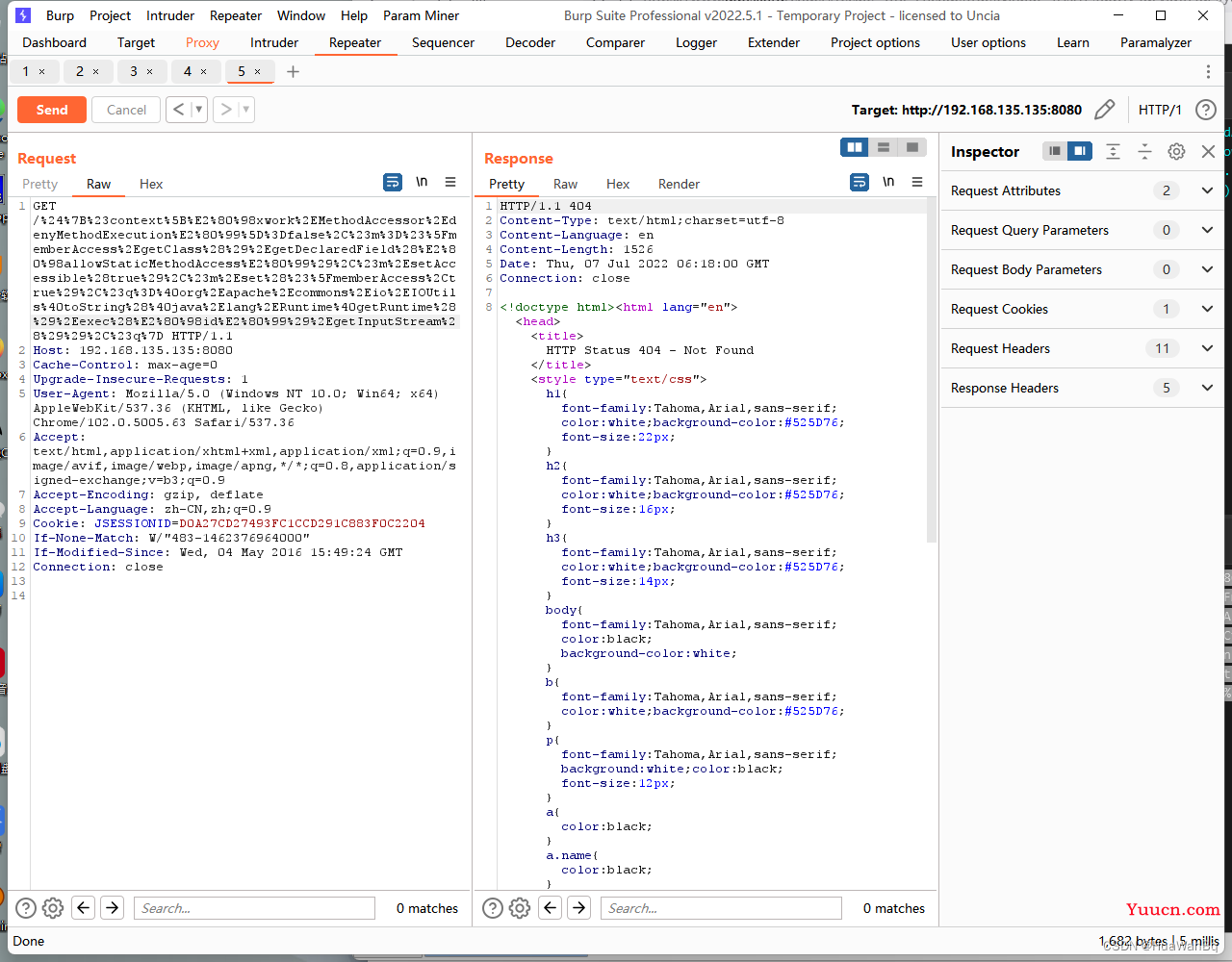The width and height of the screenshot is (1232, 962).
Task: Open the Paramalyzer extension tab
Action: [1155, 42]
